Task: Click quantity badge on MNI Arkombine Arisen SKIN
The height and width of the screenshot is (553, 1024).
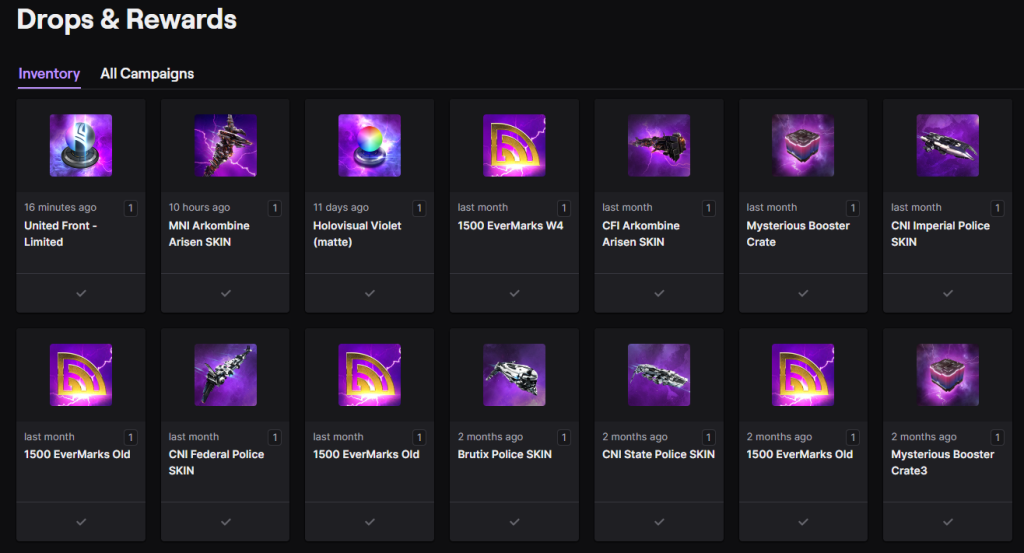Action: point(275,208)
